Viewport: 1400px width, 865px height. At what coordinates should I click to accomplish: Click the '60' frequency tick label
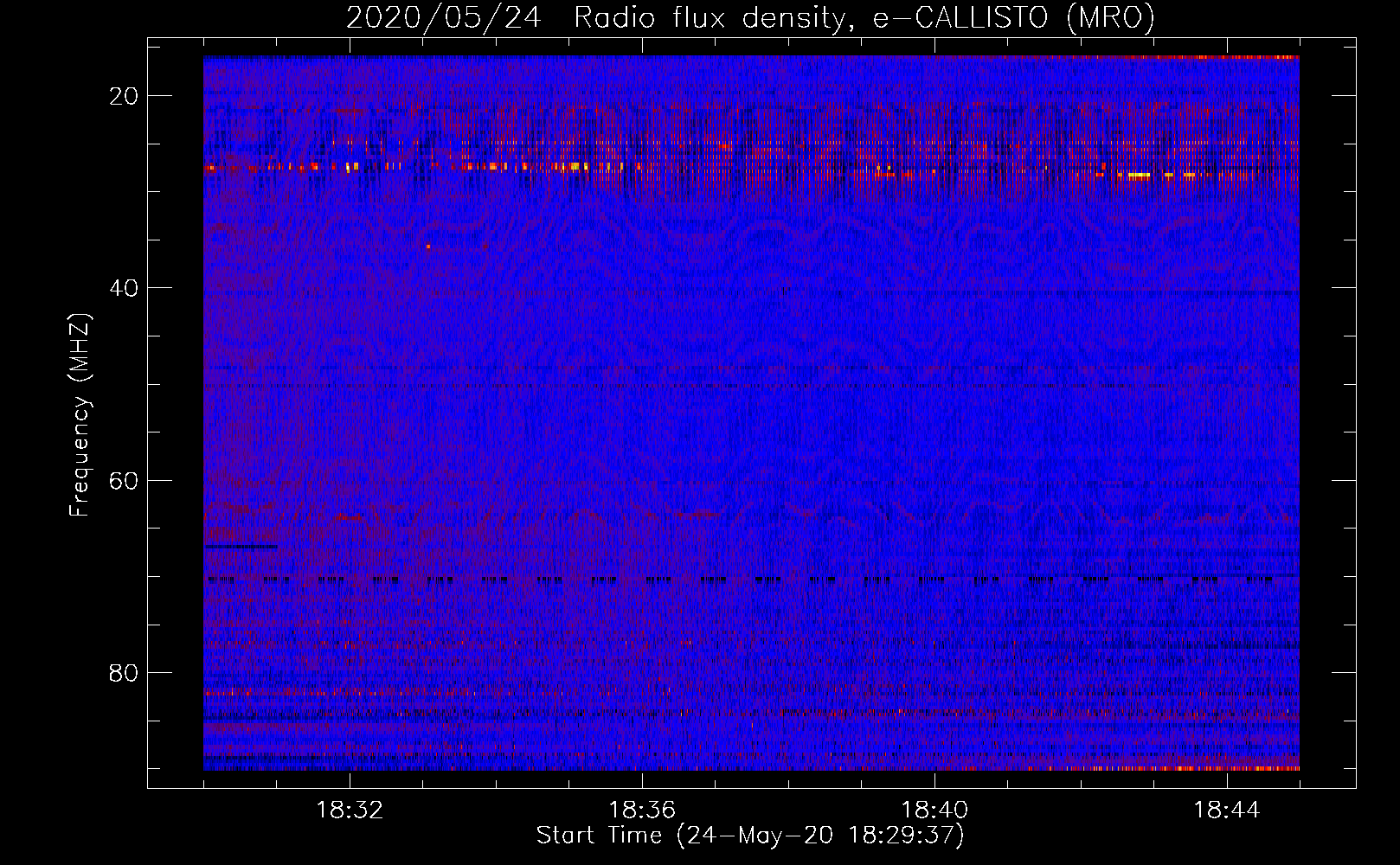(124, 481)
